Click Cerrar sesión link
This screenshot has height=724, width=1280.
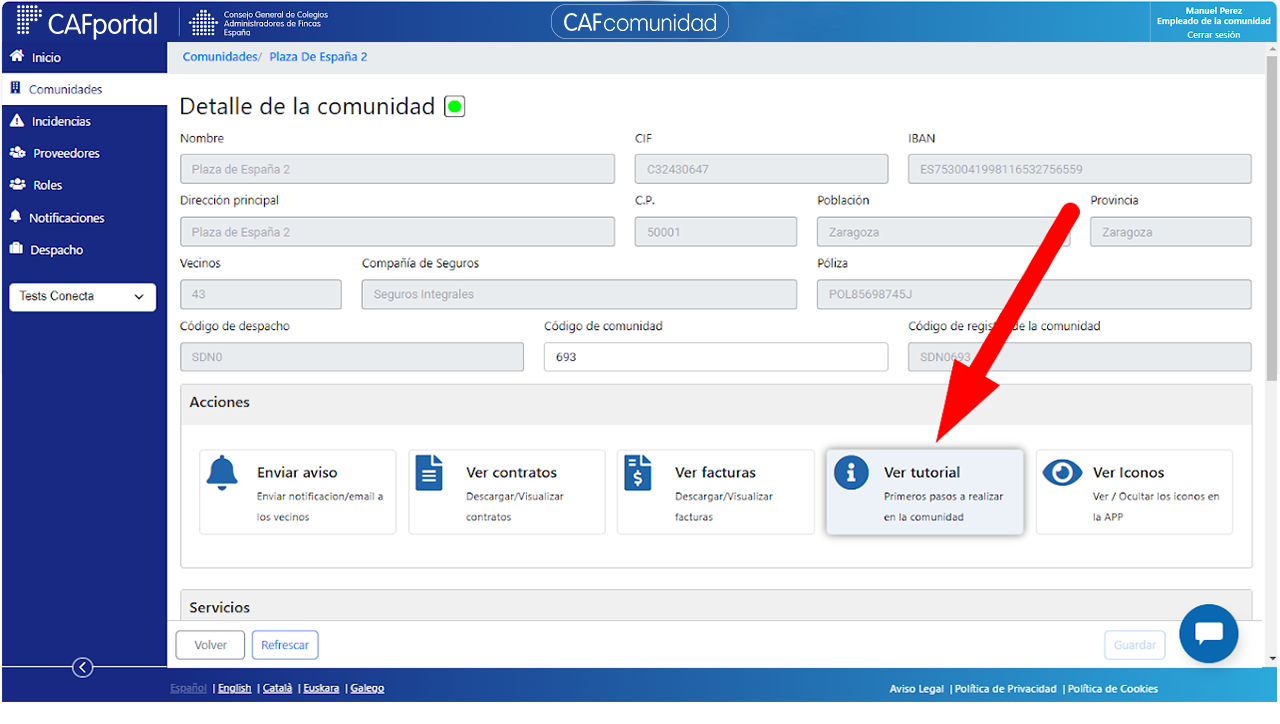[x=1214, y=35]
